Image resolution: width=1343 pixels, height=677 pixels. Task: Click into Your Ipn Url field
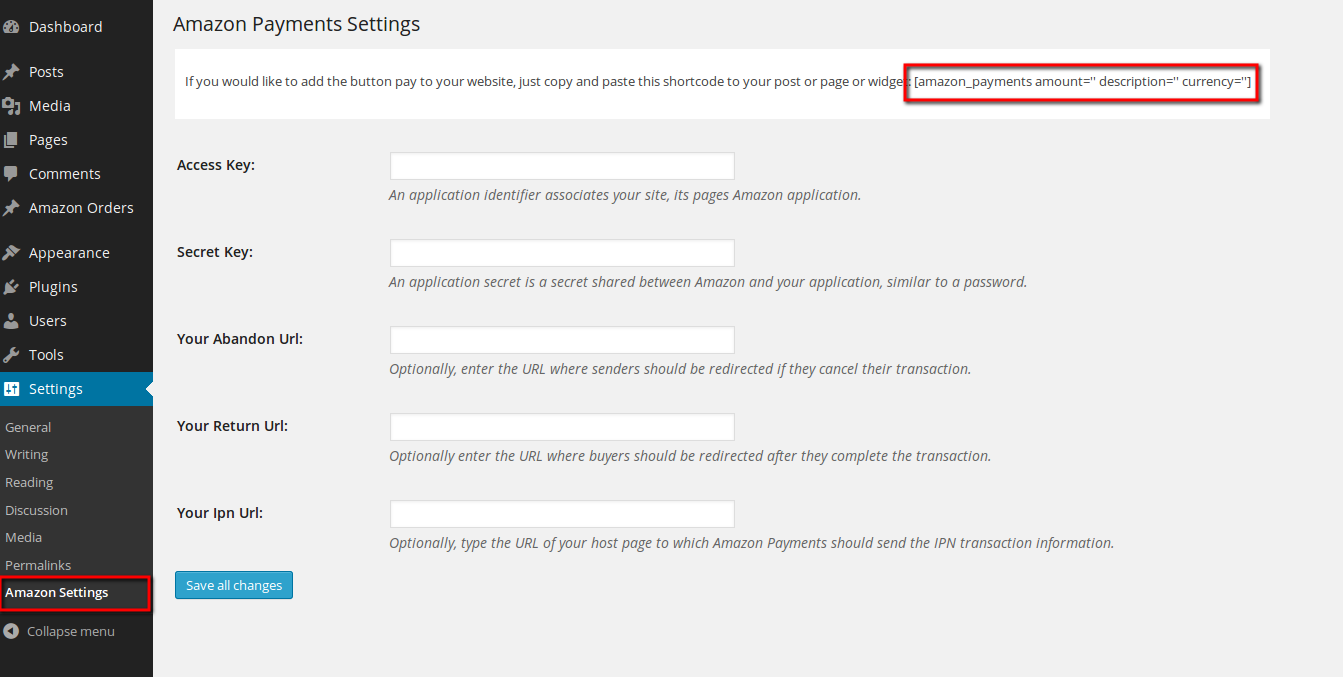tap(562, 514)
